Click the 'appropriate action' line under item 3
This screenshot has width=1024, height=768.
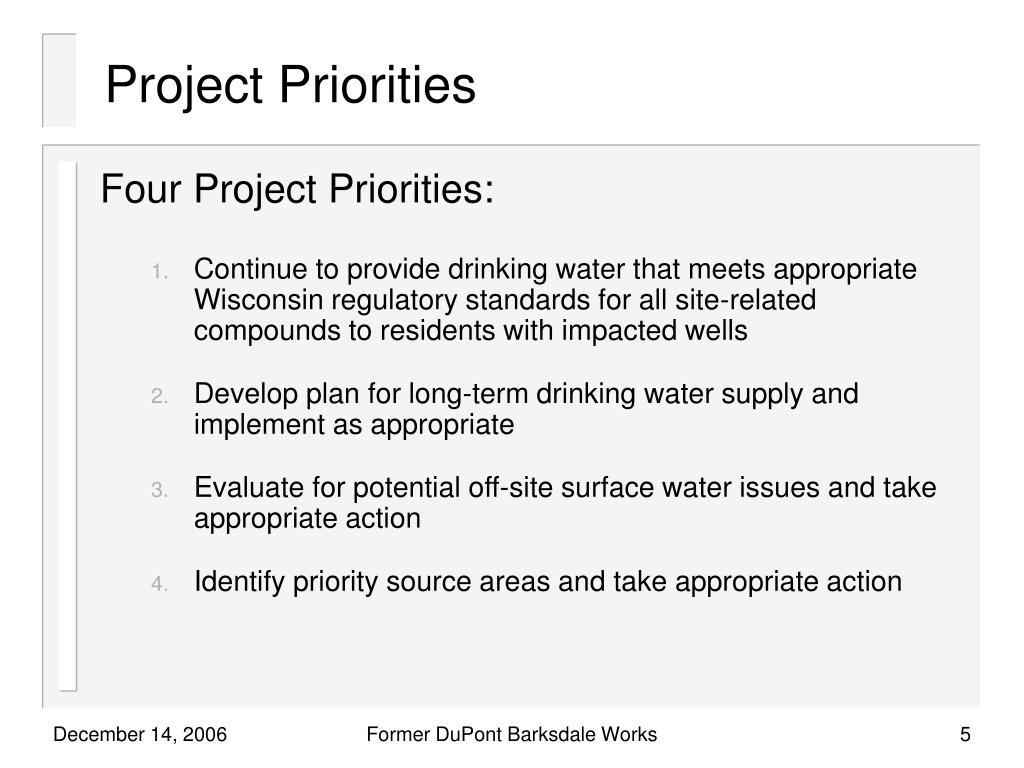[x=307, y=519]
